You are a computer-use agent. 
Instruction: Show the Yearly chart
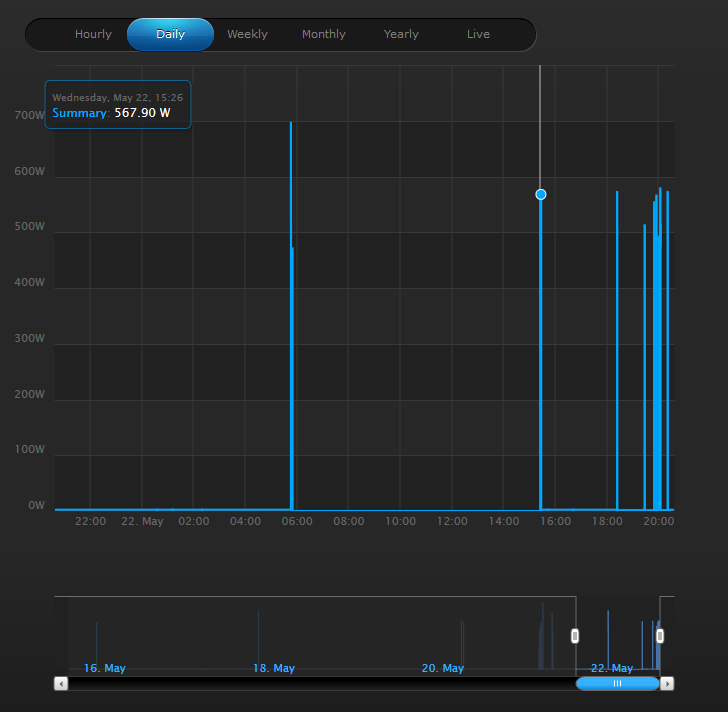(x=401, y=34)
